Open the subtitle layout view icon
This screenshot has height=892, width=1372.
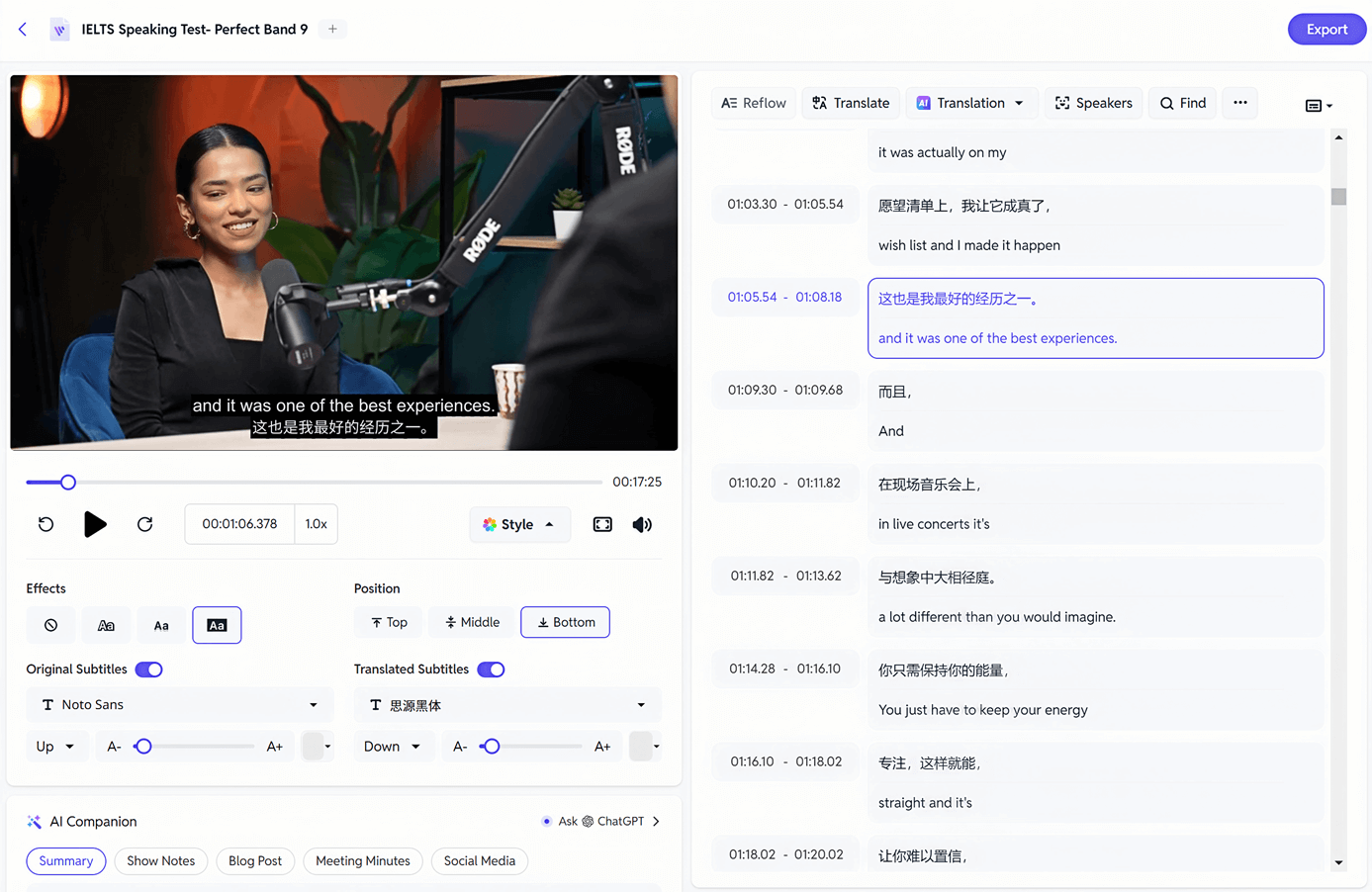coord(1319,105)
